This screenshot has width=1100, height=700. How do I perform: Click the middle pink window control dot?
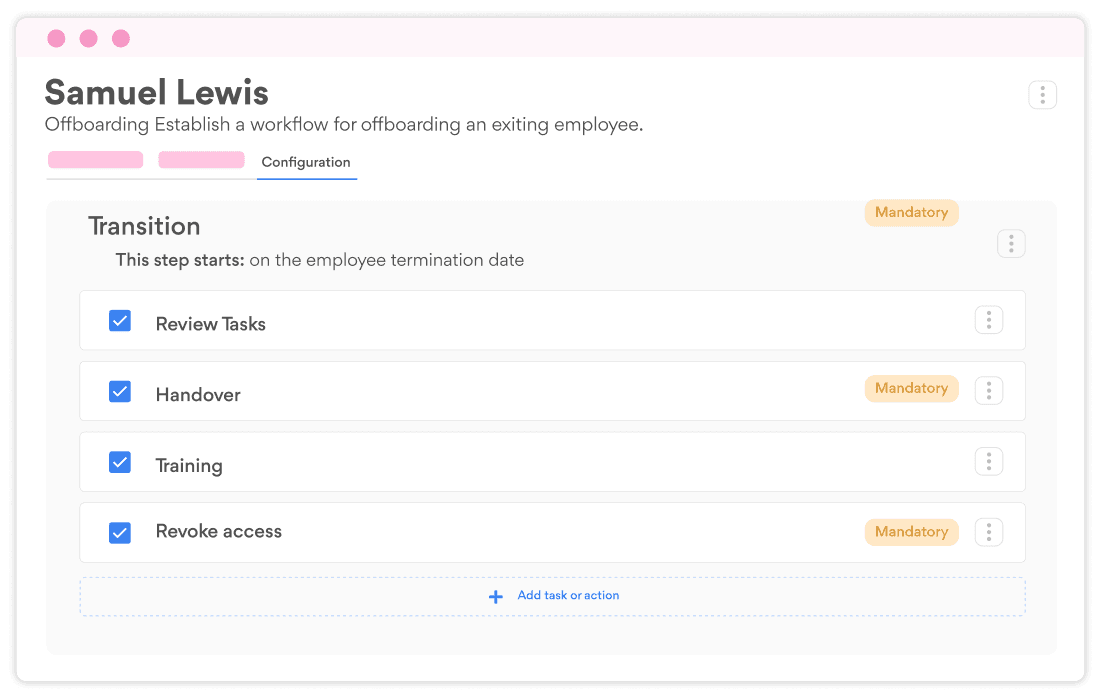(88, 38)
